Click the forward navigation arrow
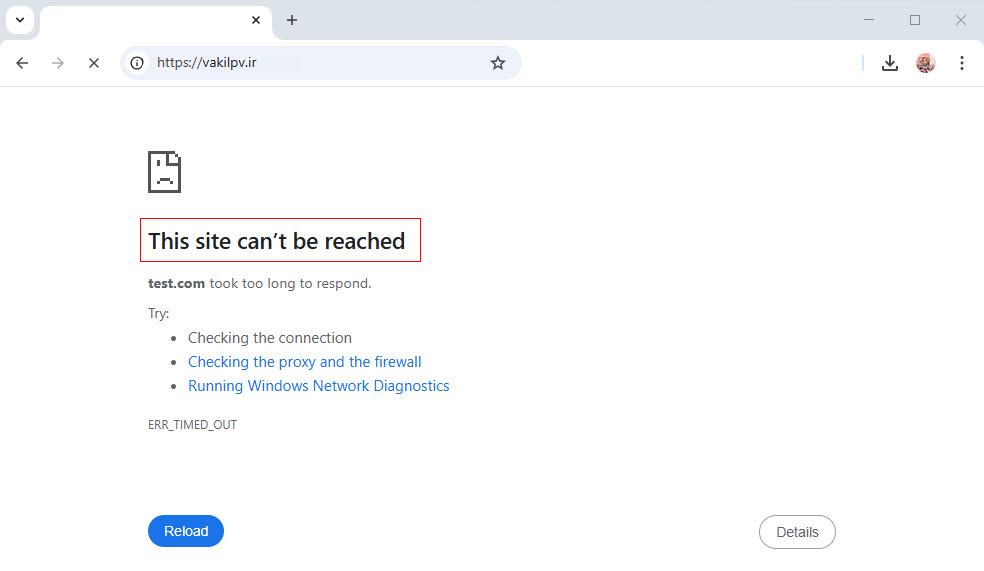The width and height of the screenshot is (984, 571). pos(58,63)
